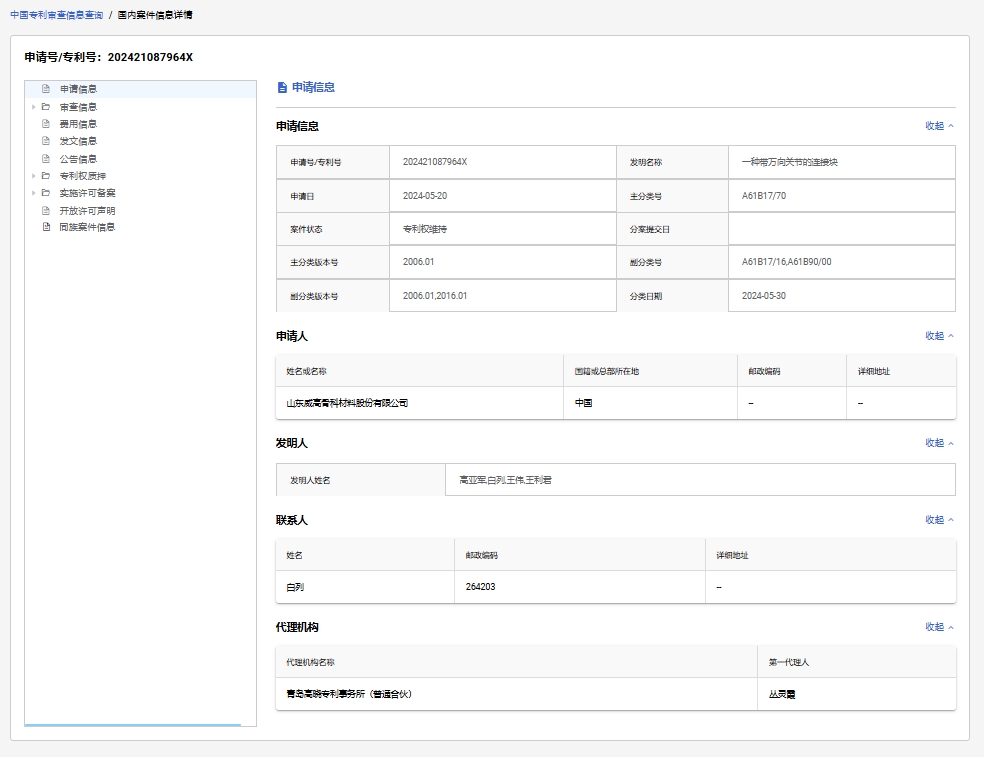
Task: Click main class version value 2006.01
Action: click(x=419, y=262)
